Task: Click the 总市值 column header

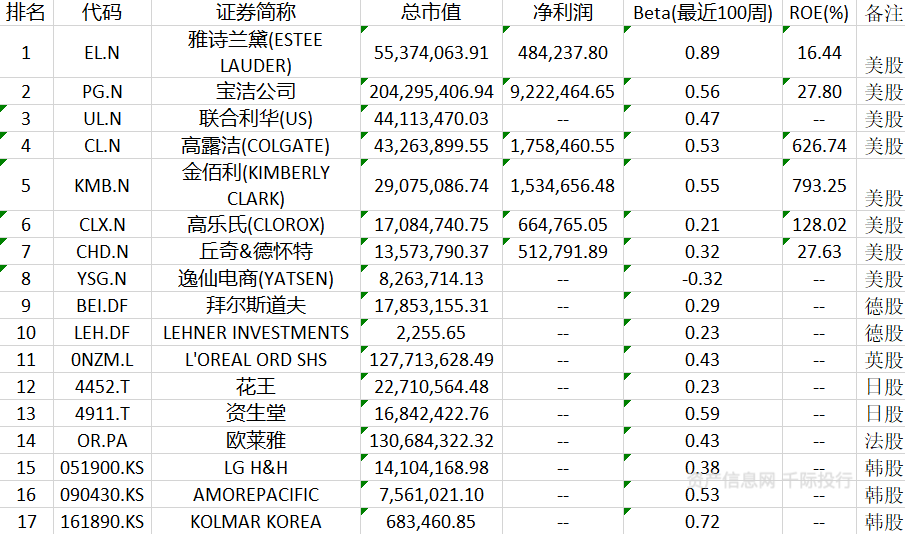Action: [x=431, y=13]
